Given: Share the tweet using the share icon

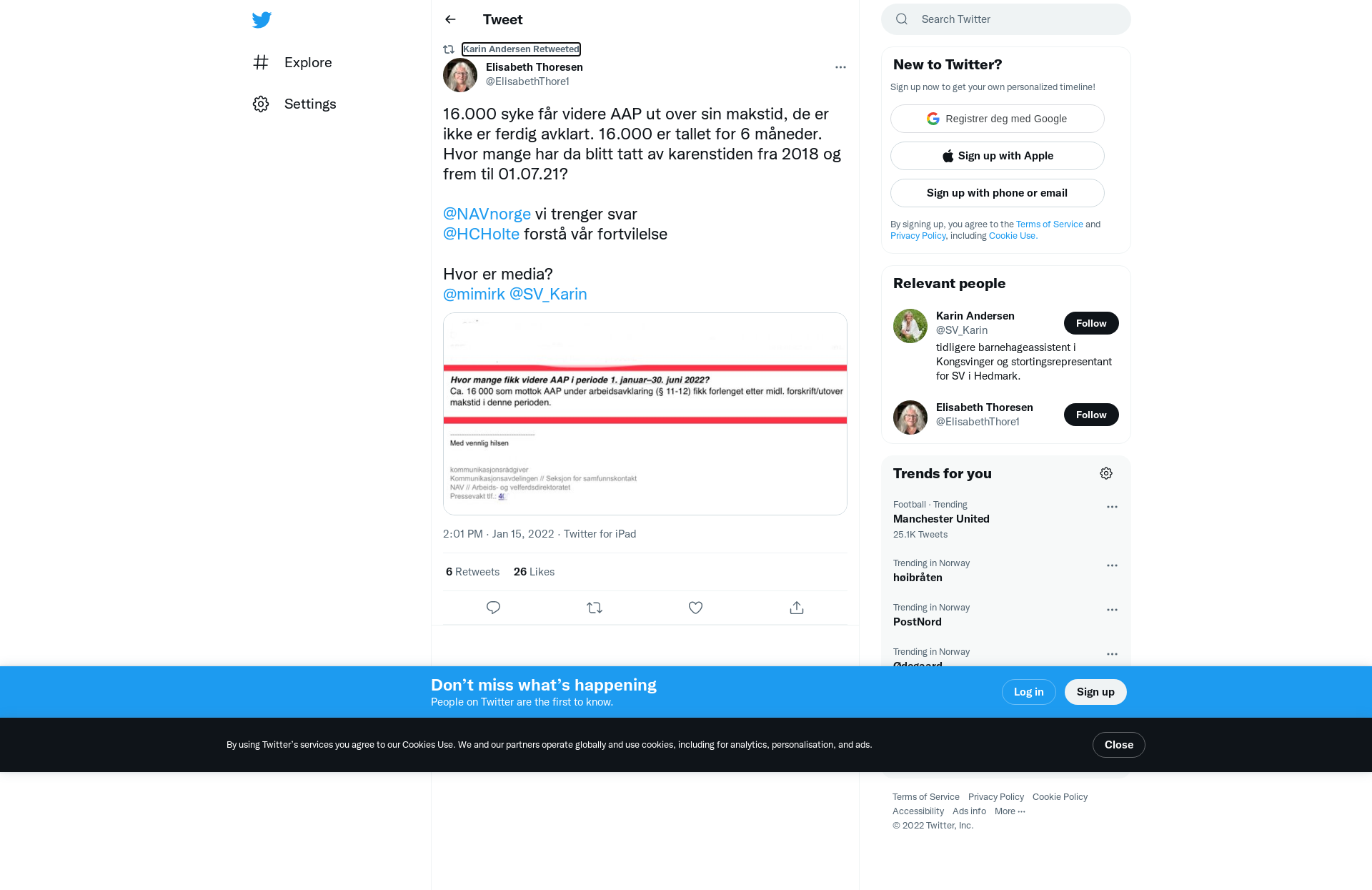Looking at the screenshot, I should (x=797, y=608).
